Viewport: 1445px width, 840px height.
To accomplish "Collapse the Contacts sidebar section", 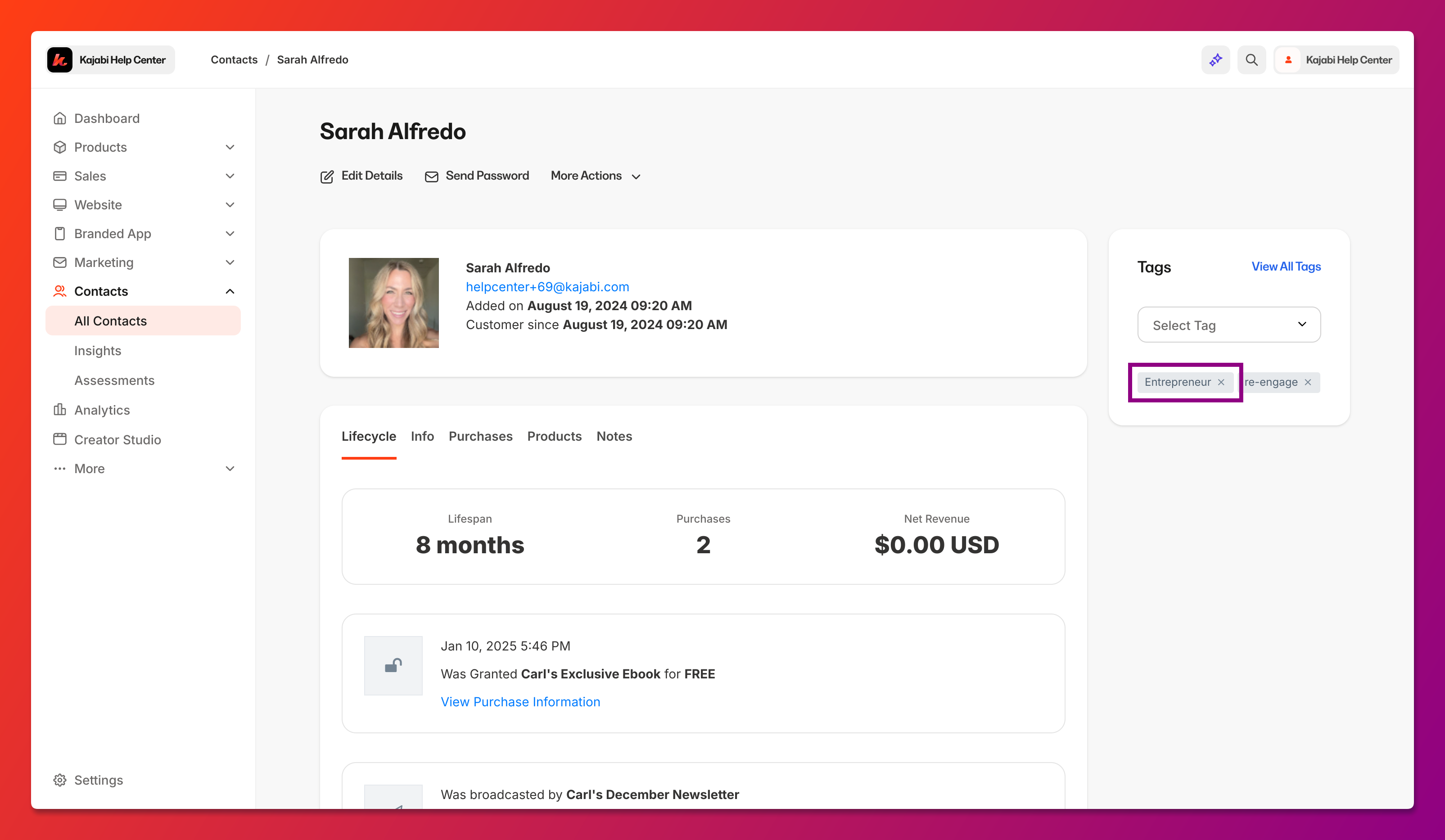I will pyautogui.click(x=230, y=291).
